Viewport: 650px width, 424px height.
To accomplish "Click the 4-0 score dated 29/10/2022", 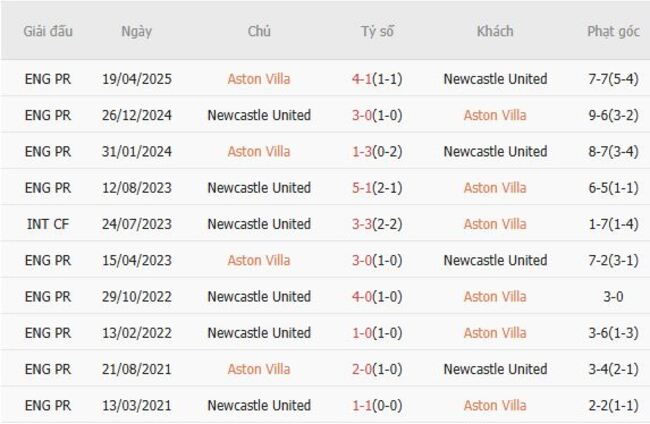I will [x=365, y=296].
